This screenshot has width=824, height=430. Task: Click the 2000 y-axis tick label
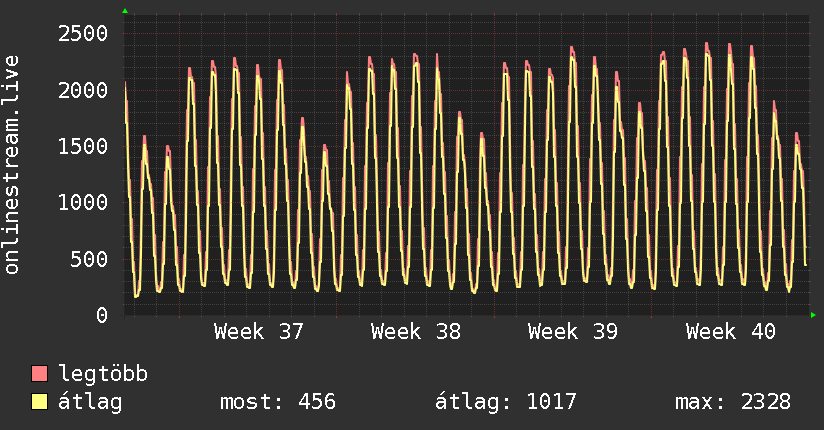pos(83,90)
